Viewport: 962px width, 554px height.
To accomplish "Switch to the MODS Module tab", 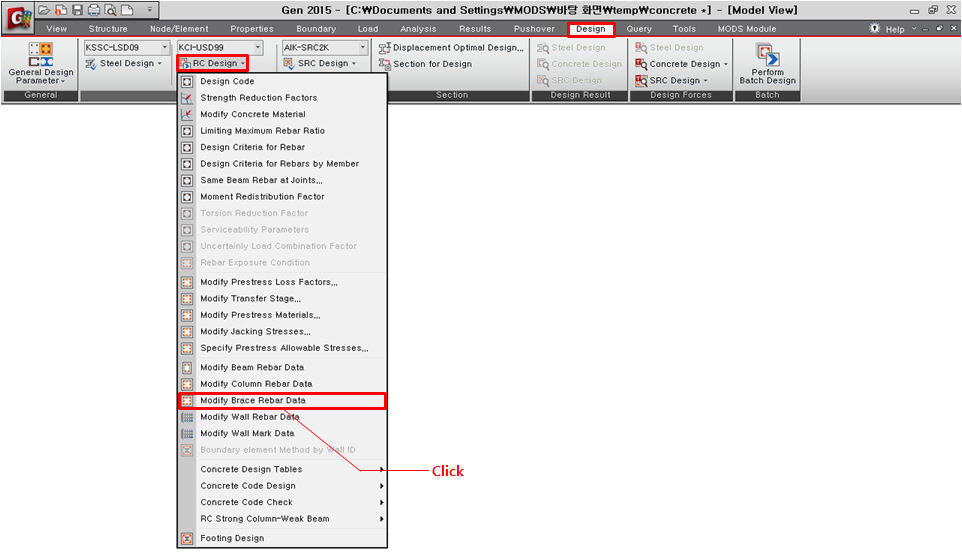I will click(x=747, y=29).
